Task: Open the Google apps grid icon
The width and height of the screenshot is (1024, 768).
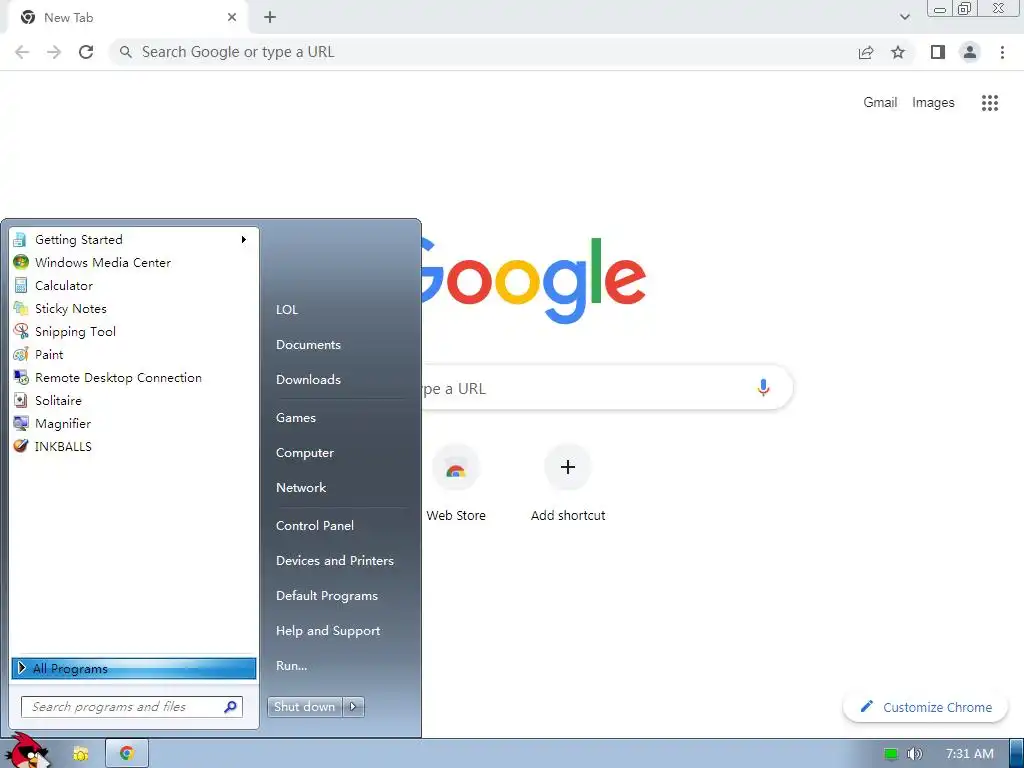Action: 990,103
